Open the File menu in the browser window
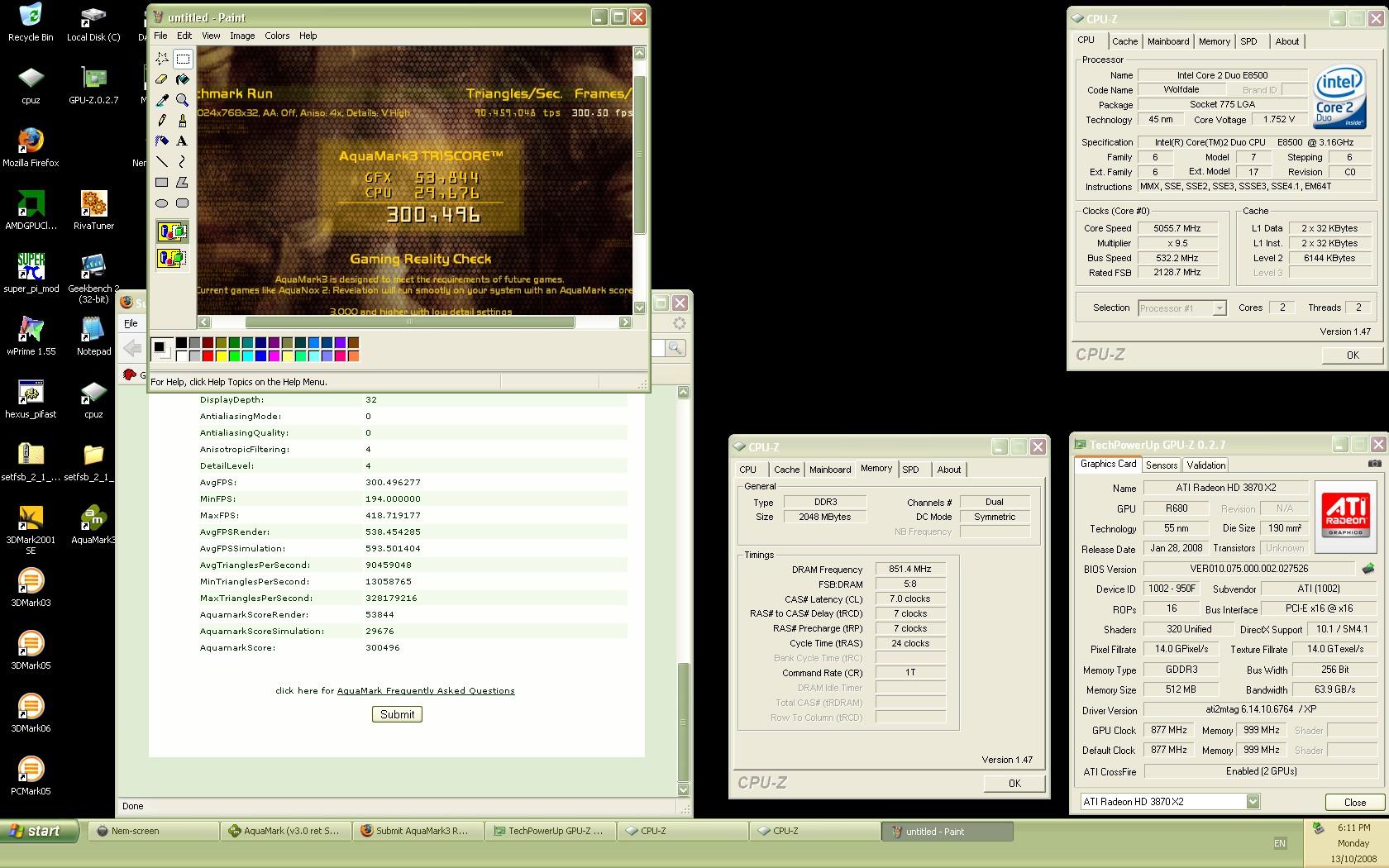 pos(131,323)
